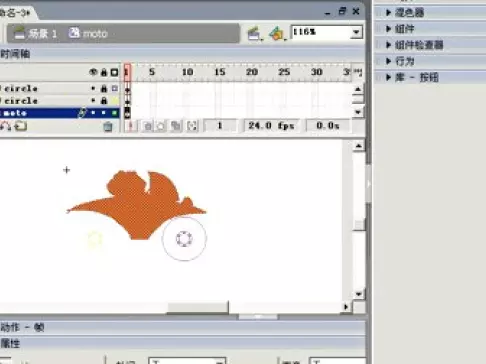Click the edit multiple frames icon
486x364 pixels.
(176, 126)
